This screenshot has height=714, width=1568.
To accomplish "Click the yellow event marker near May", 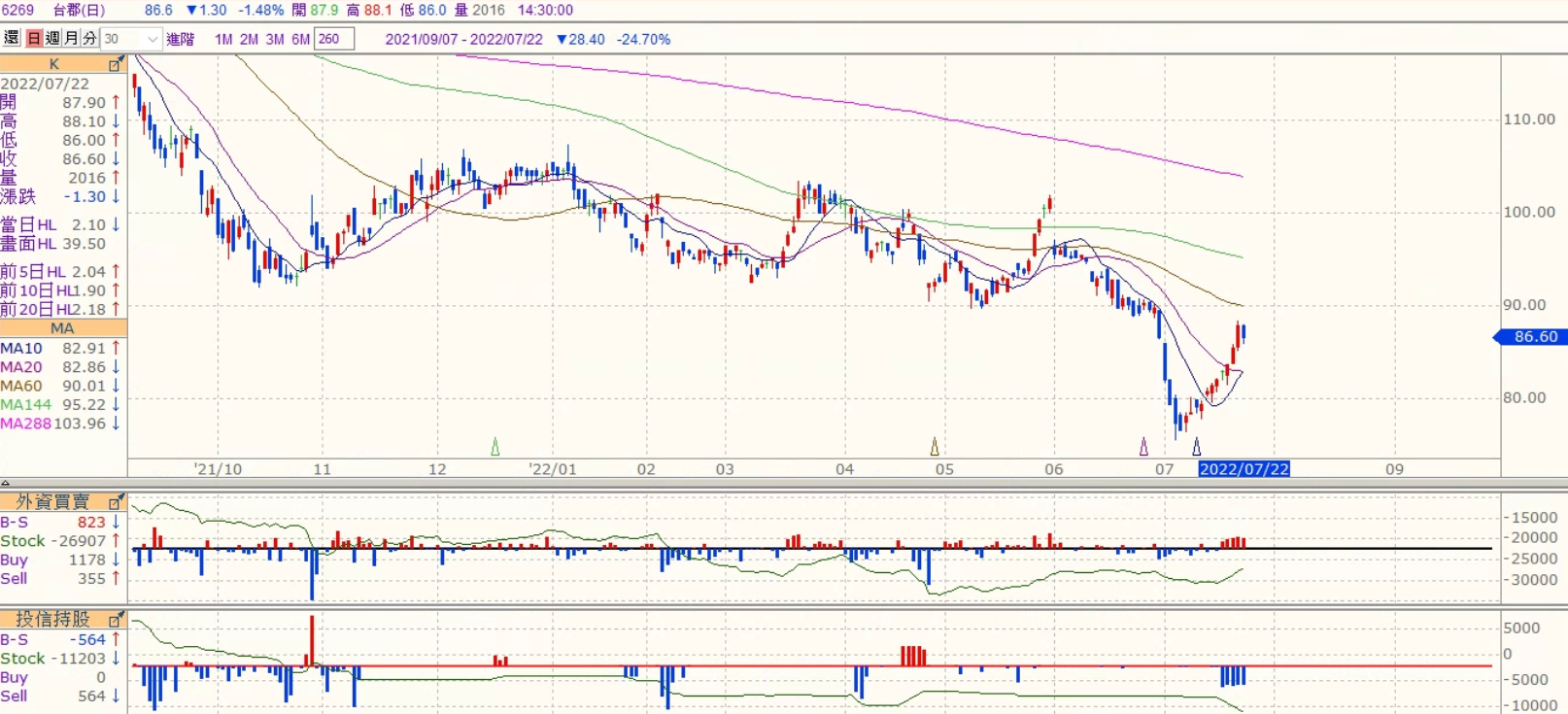I will pos(935,447).
